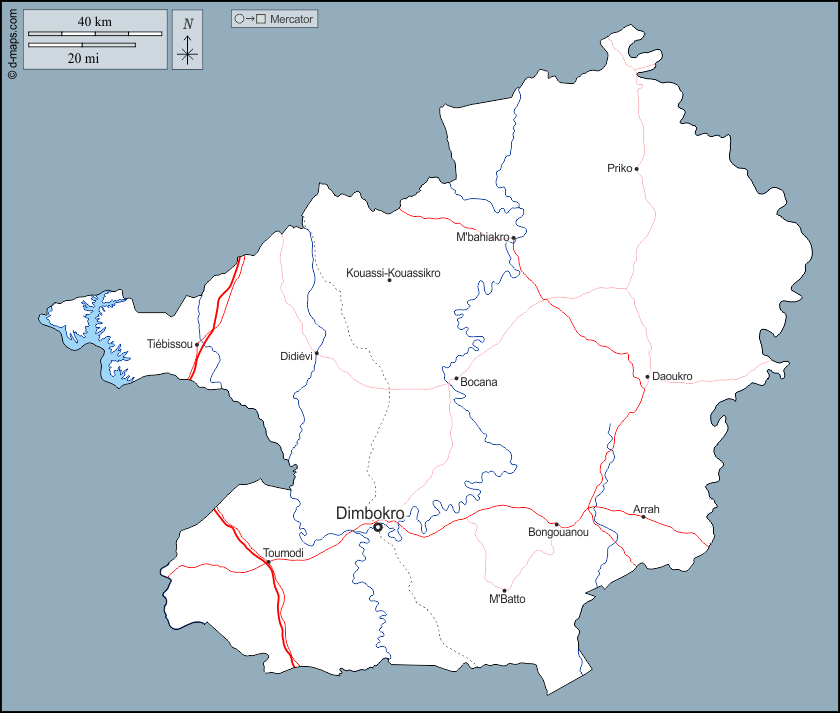Viewport: 840px width, 713px height.
Task: Click the Bongouanou town dot
Action: click(557, 524)
